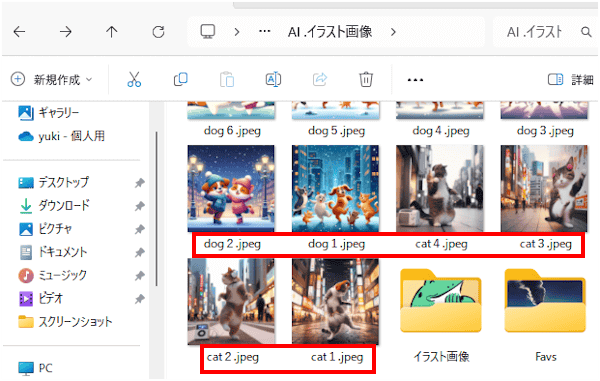Open the 新規作成 dropdown menu
The height and width of the screenshot is (381, 600).
click(52, 80)
